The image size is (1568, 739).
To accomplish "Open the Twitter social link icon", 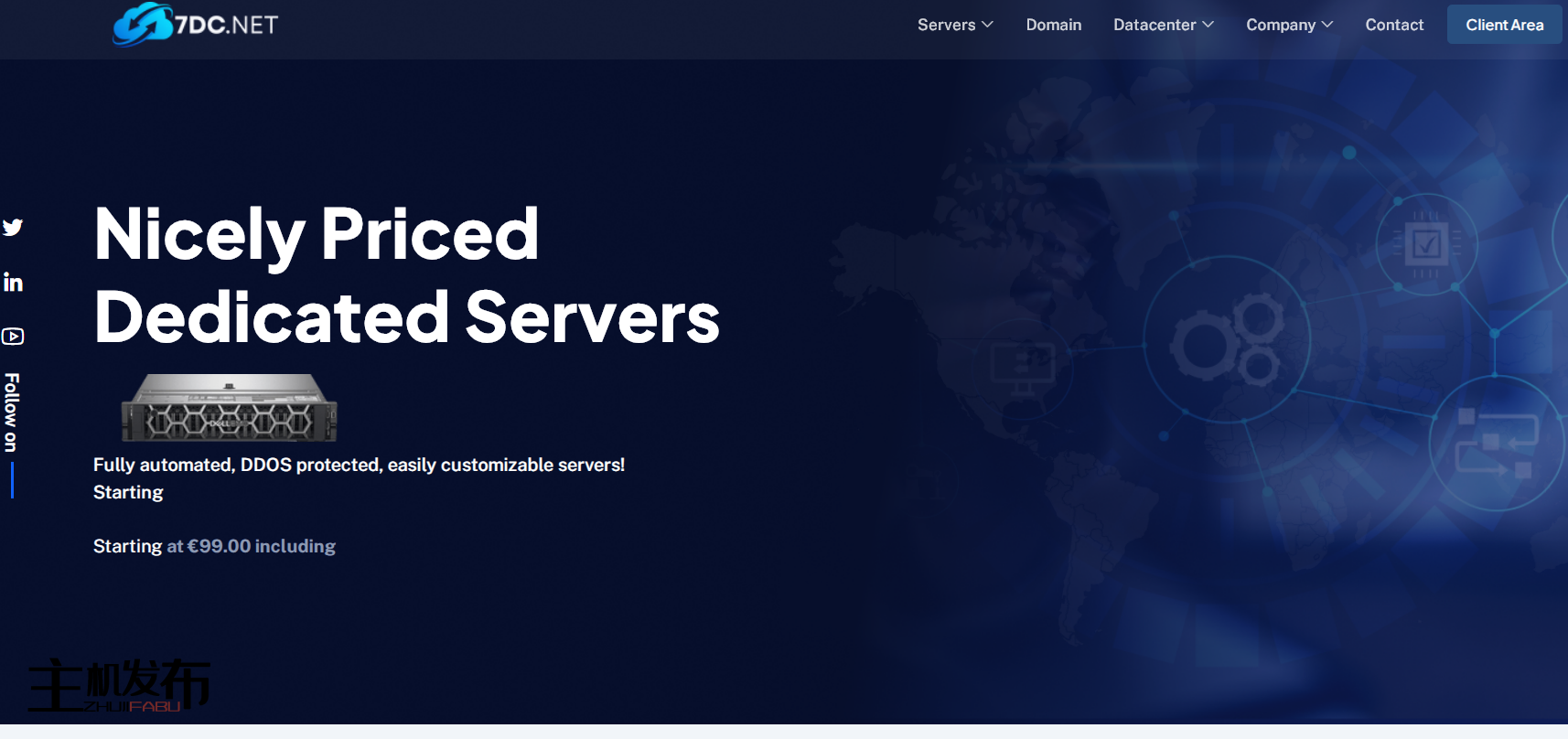I will coord(13,227).
